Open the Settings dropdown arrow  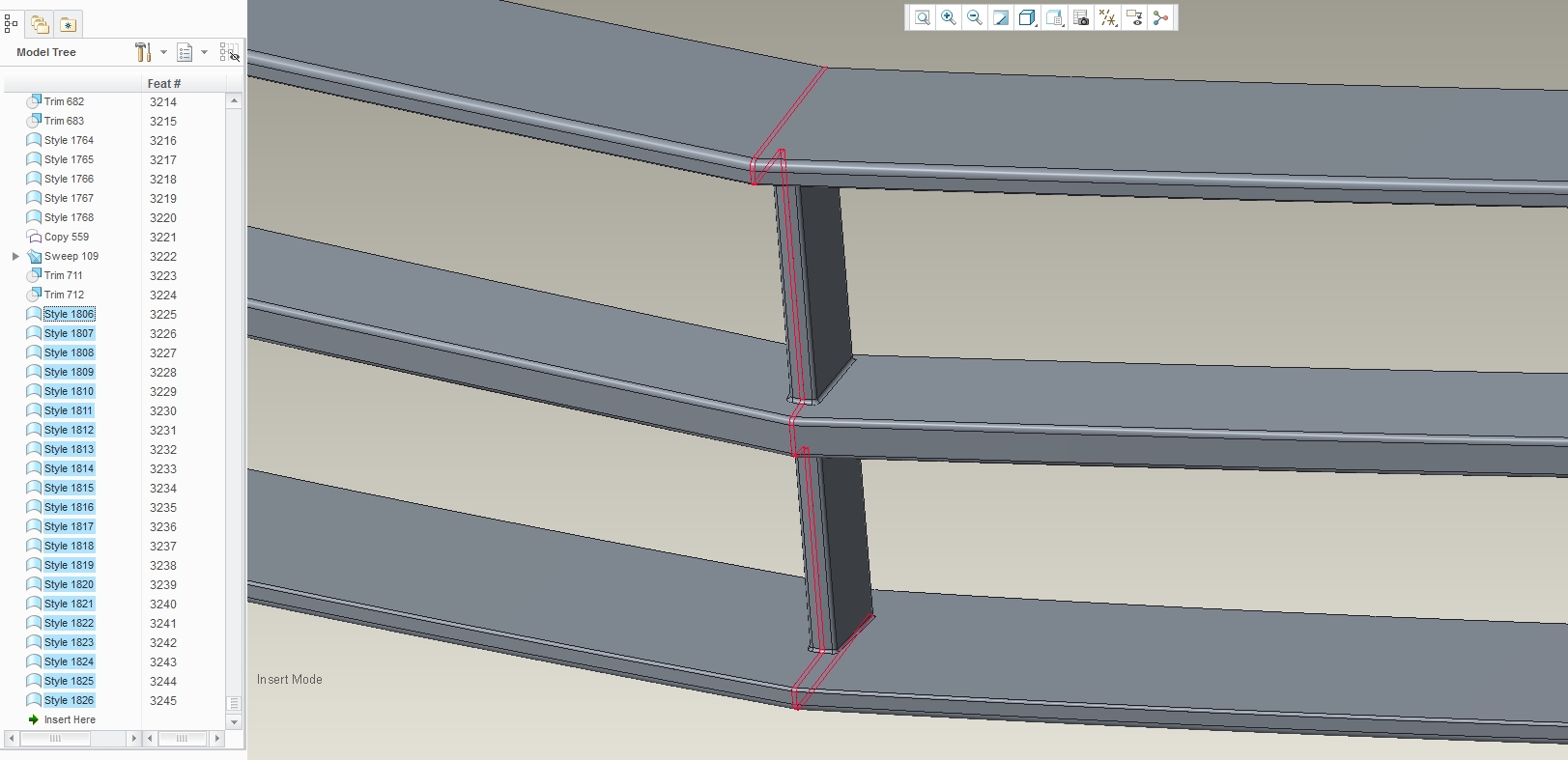click(x=163, y=52)
